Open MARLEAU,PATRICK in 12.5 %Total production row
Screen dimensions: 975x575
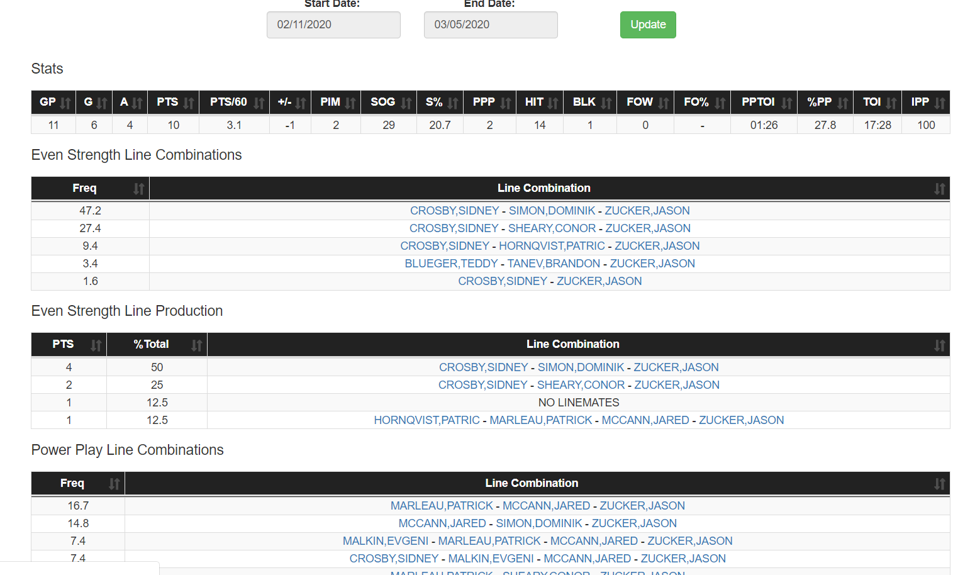[540, 420]
